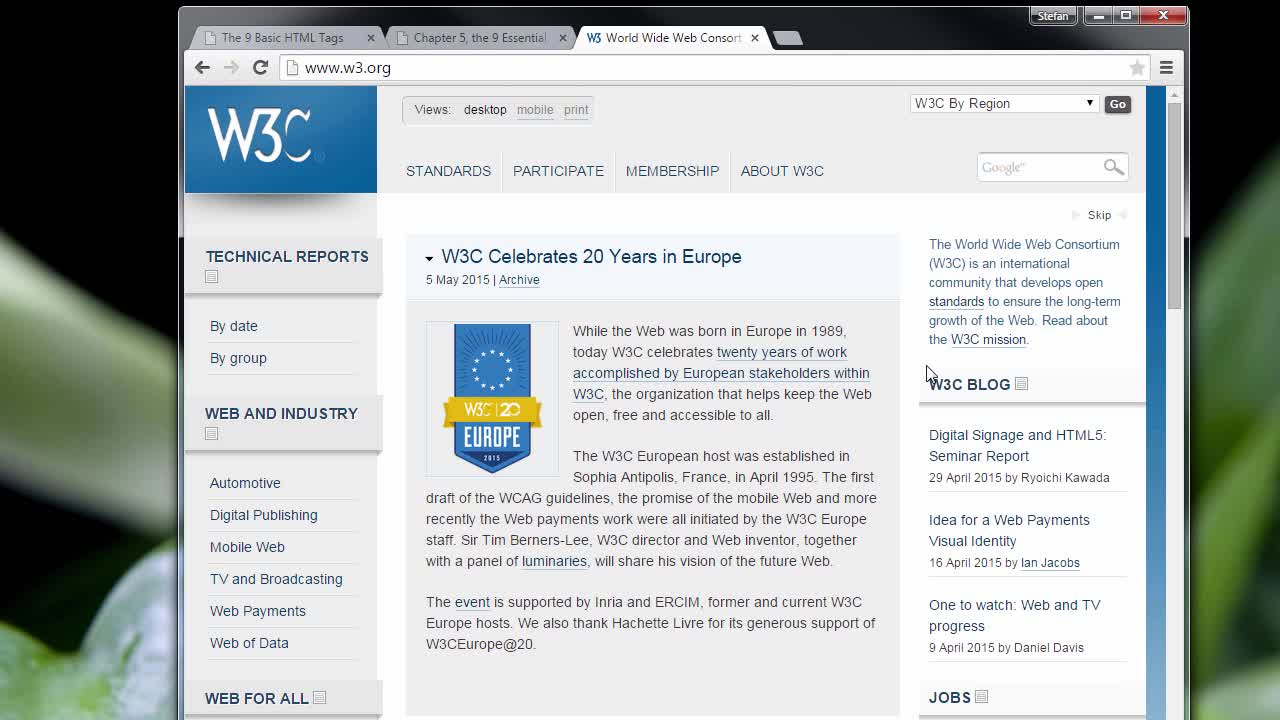Click the Skip link
1280x720 pixels.
coord(1099,215)
